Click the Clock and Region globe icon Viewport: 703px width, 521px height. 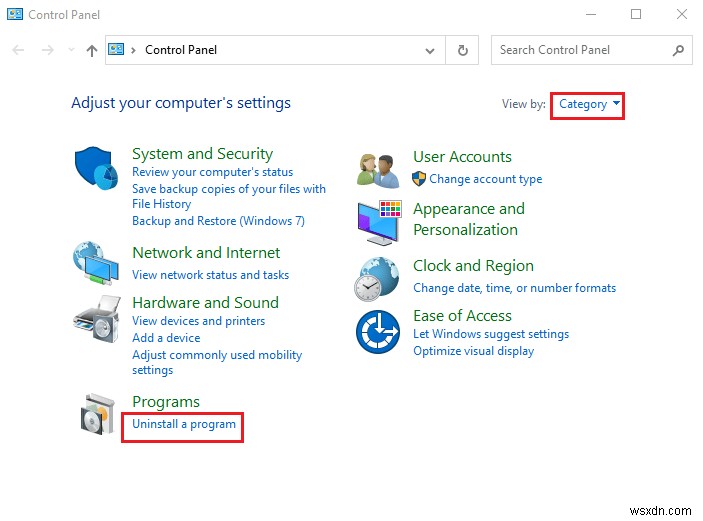pos(378,278)
